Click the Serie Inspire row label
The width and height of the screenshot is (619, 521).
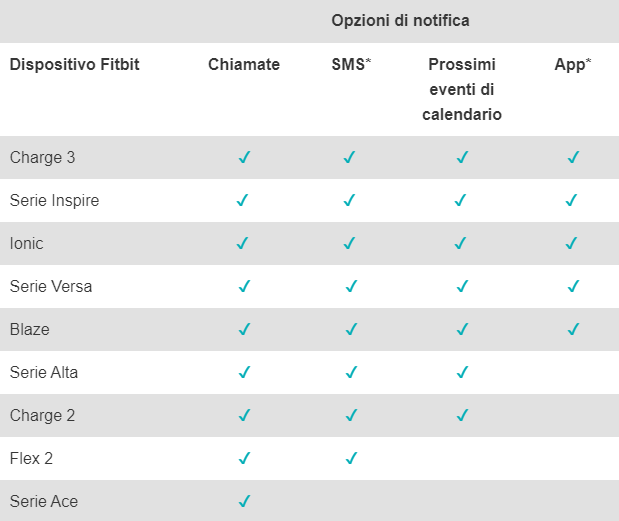(x=54, y=201)
